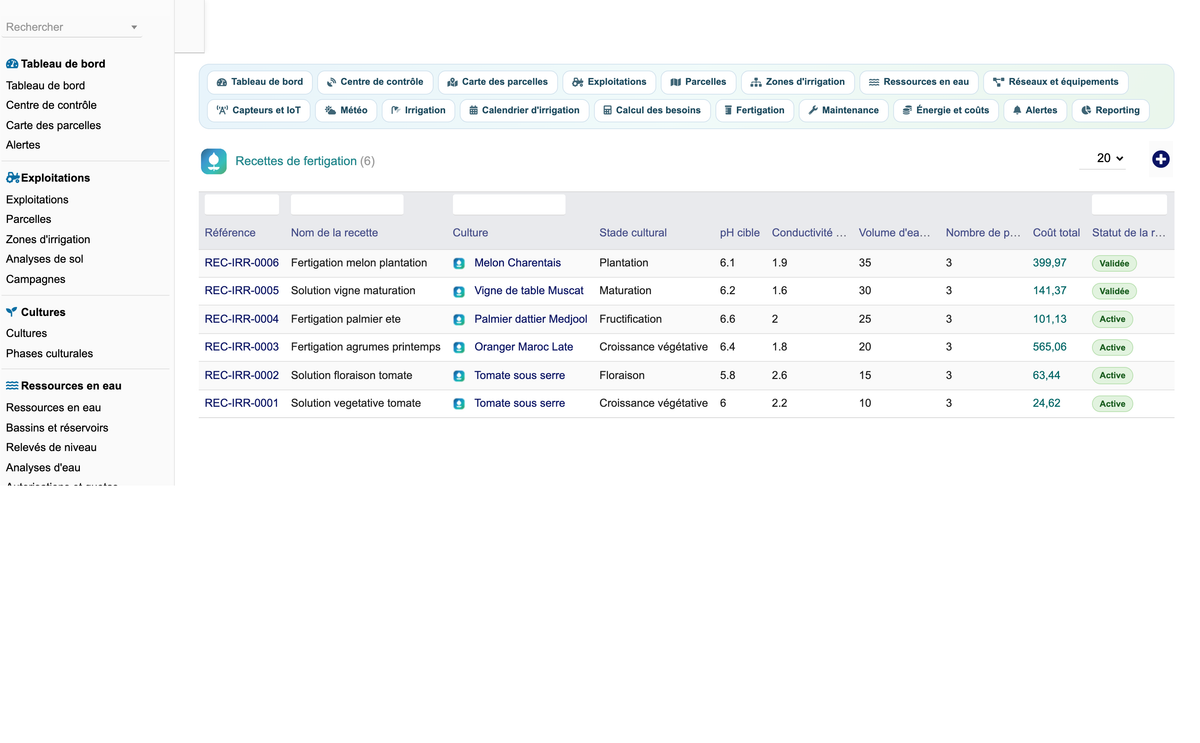Click Fertigation palmier ete recipe name
This screenshot has width=1200, height=743.
tap(346, 319)
